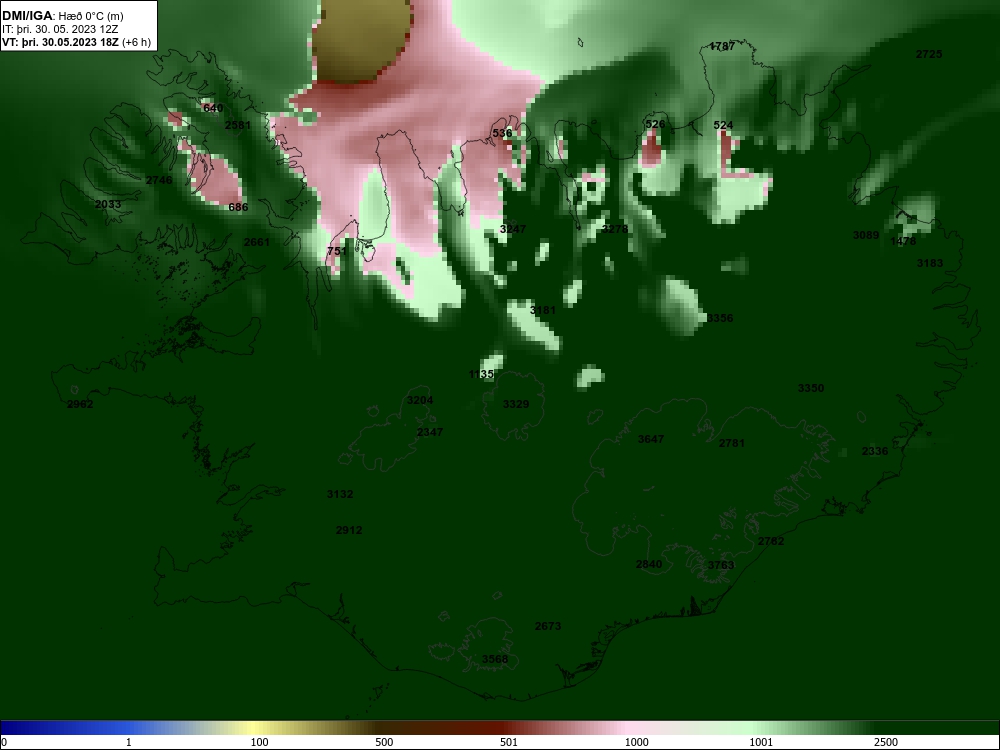Image resolution: width=1000 pixels, height=750 pixels.
Task: Click the VT 18Z valid time line
Action: coord(77,43)
